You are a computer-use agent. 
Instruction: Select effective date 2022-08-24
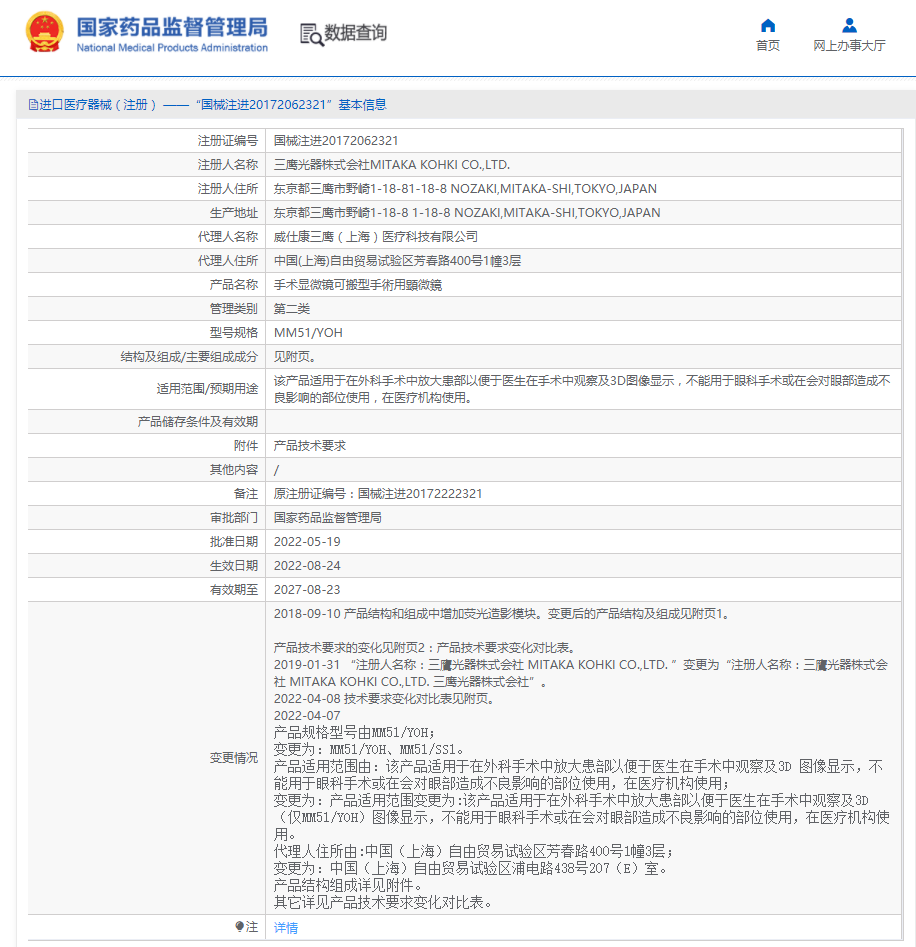pos(307,566)
